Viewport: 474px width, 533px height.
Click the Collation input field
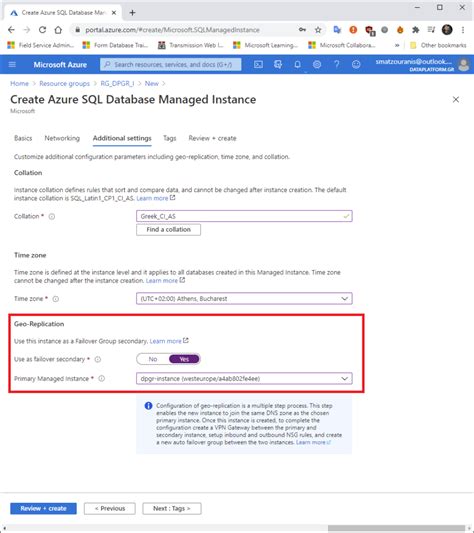pyautogui.click(x=244, y=216)
